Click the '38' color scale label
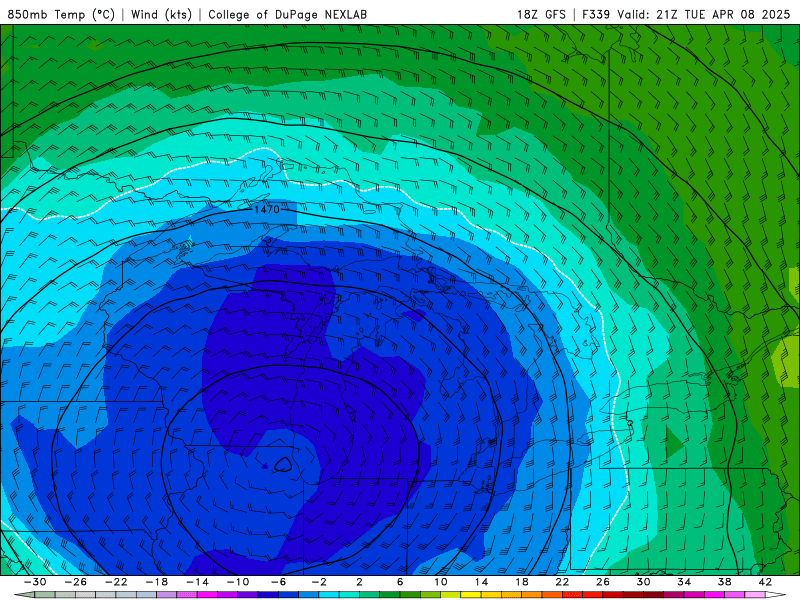The height and width of the screenshot is (600, 800). pos(724,582)
